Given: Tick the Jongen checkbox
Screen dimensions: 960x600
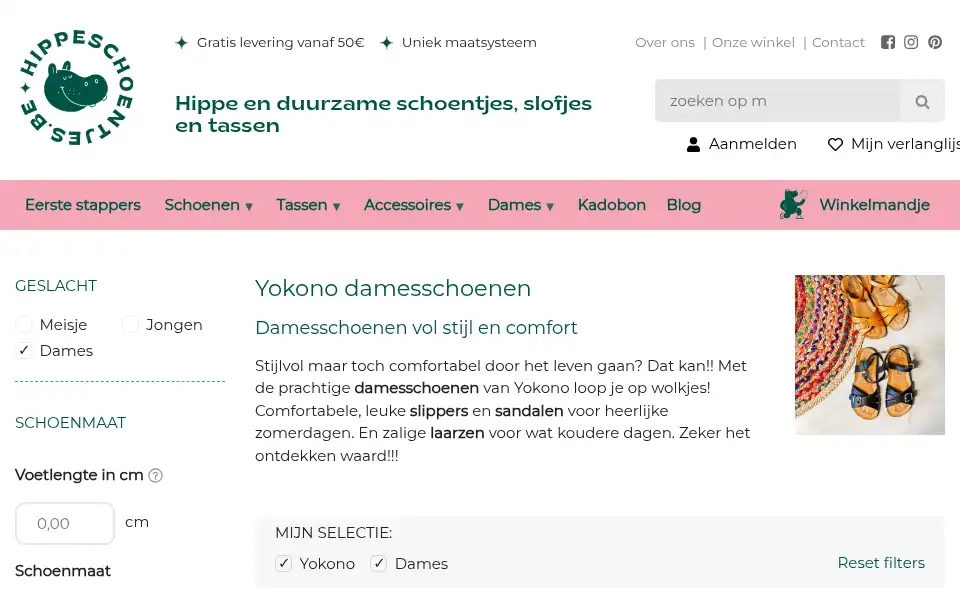Looking at the screenshot, I should [x=130, y=324].
